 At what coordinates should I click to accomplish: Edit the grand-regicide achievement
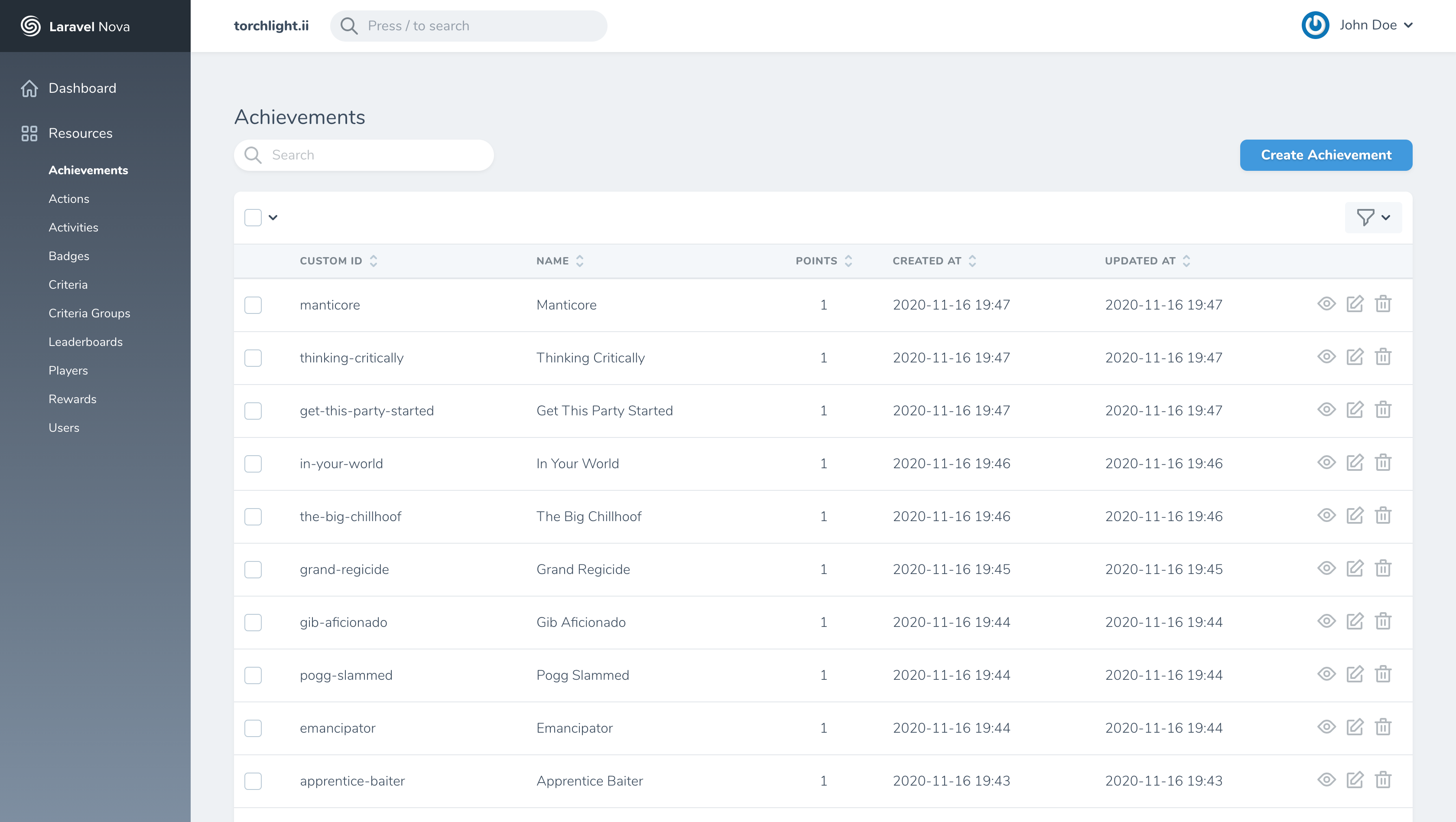[x=1355, y=568]
